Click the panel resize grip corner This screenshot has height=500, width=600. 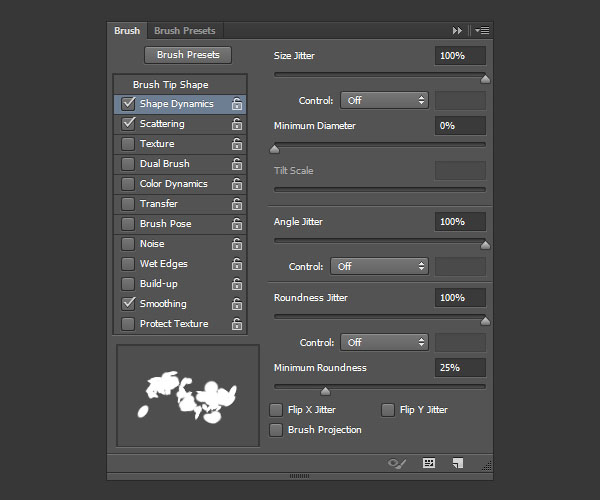coord(487,466)
